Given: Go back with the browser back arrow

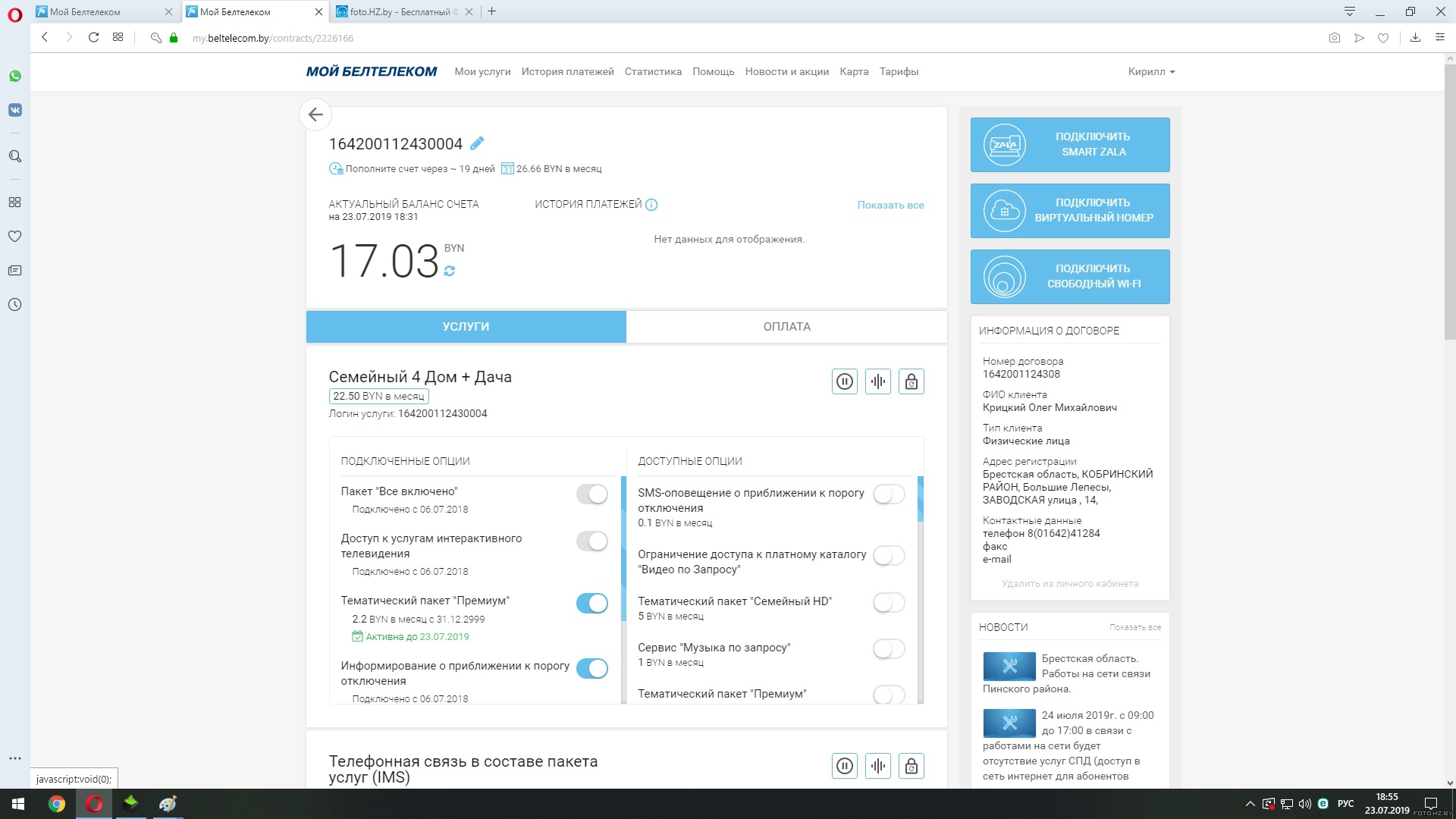Looking at the screenshot, I should [x=45, y=37].
